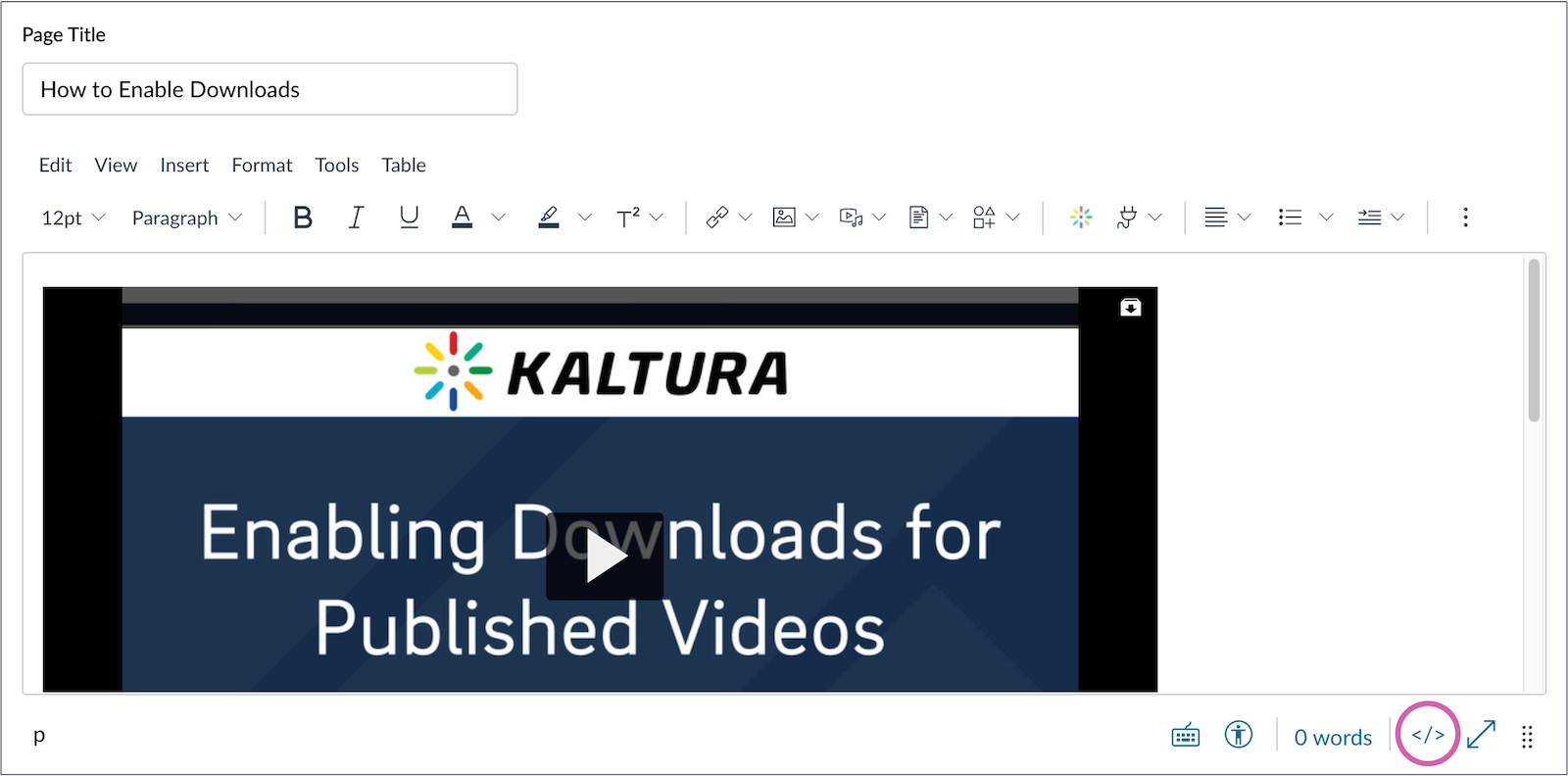1568x776 pixels.
Task: Click the text alignment icon
Action: (1216, 218)
